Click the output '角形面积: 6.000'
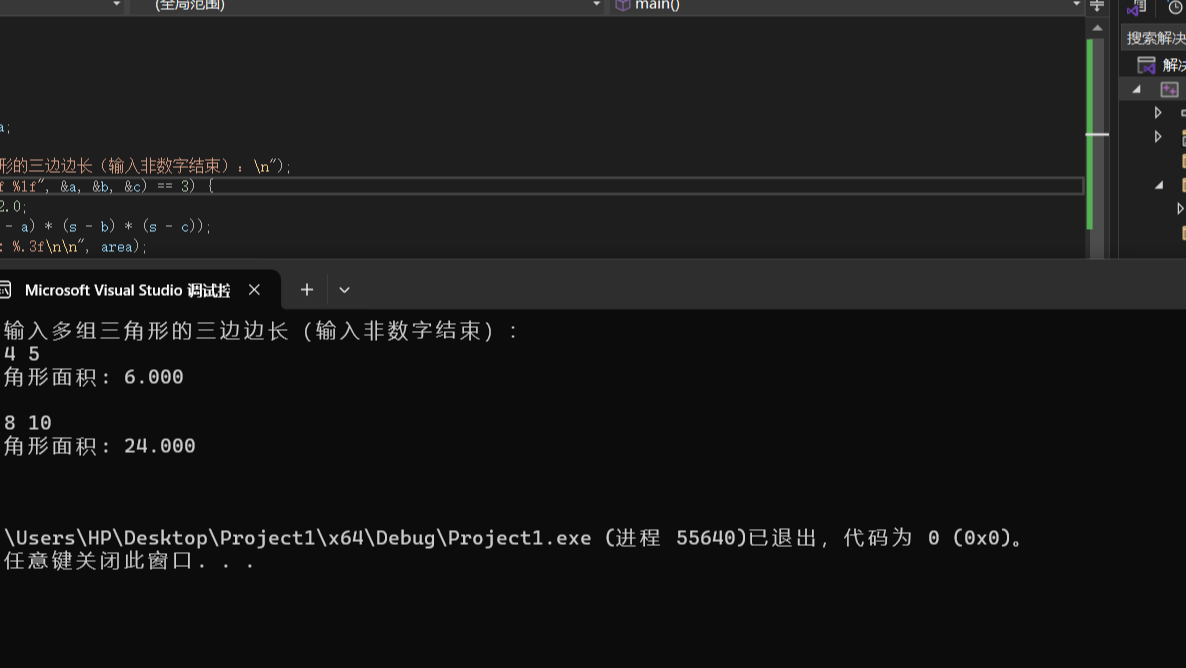The height and width of the screenshot is (668, 1186). point(93,377)
